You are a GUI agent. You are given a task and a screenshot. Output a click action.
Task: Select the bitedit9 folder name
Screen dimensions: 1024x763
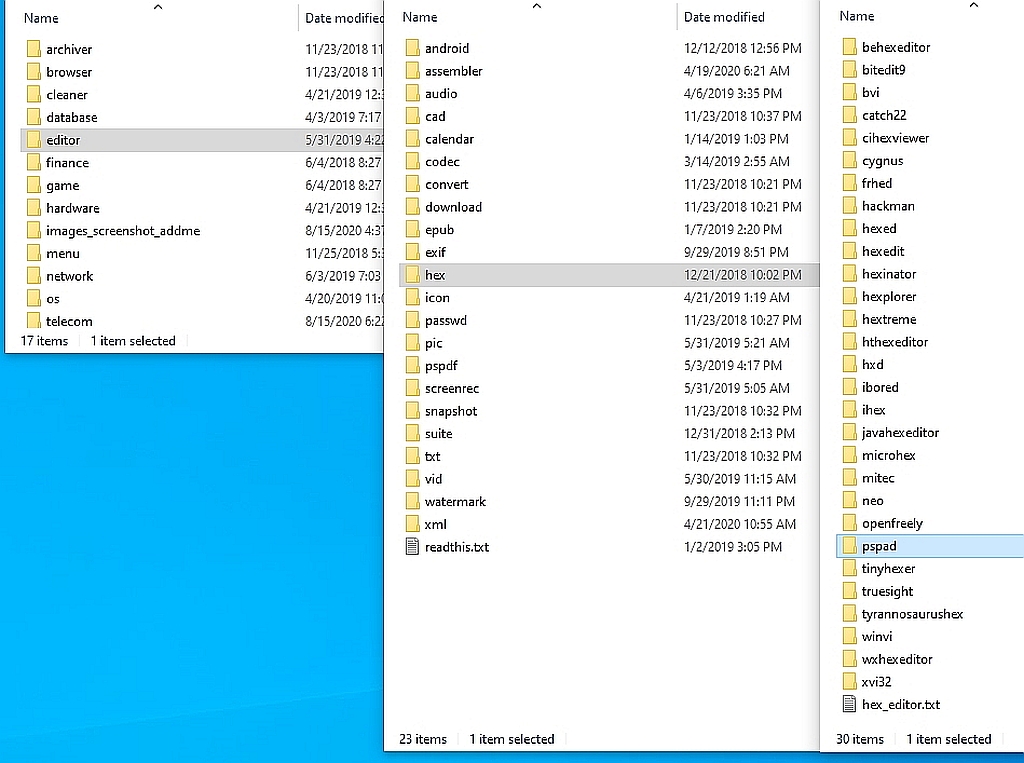click(x=884, y=70)
